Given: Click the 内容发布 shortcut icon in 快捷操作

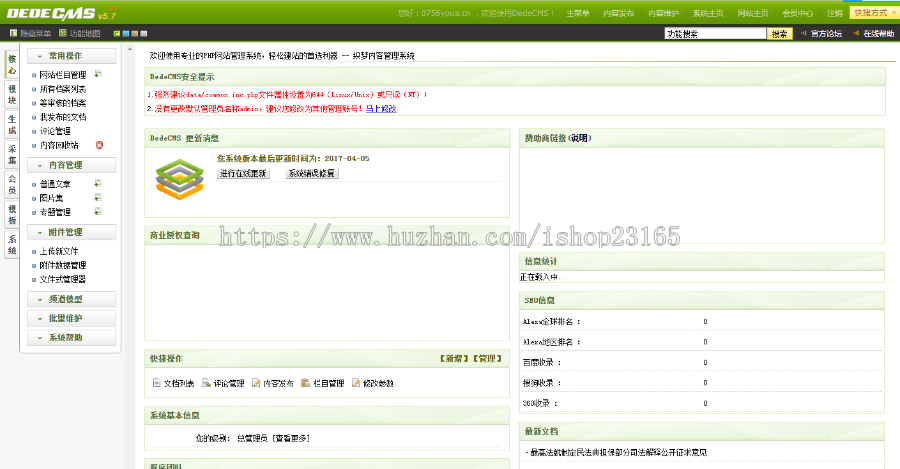Looking at the screenshot, I should click(x=256, y=383).
